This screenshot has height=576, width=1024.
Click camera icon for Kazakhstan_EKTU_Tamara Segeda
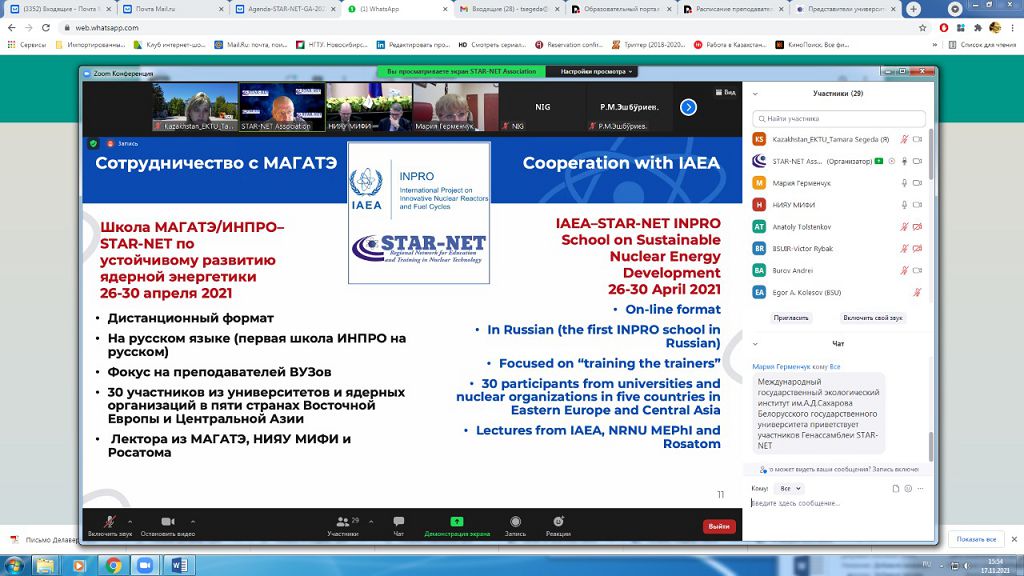click(x=918, y=139)
